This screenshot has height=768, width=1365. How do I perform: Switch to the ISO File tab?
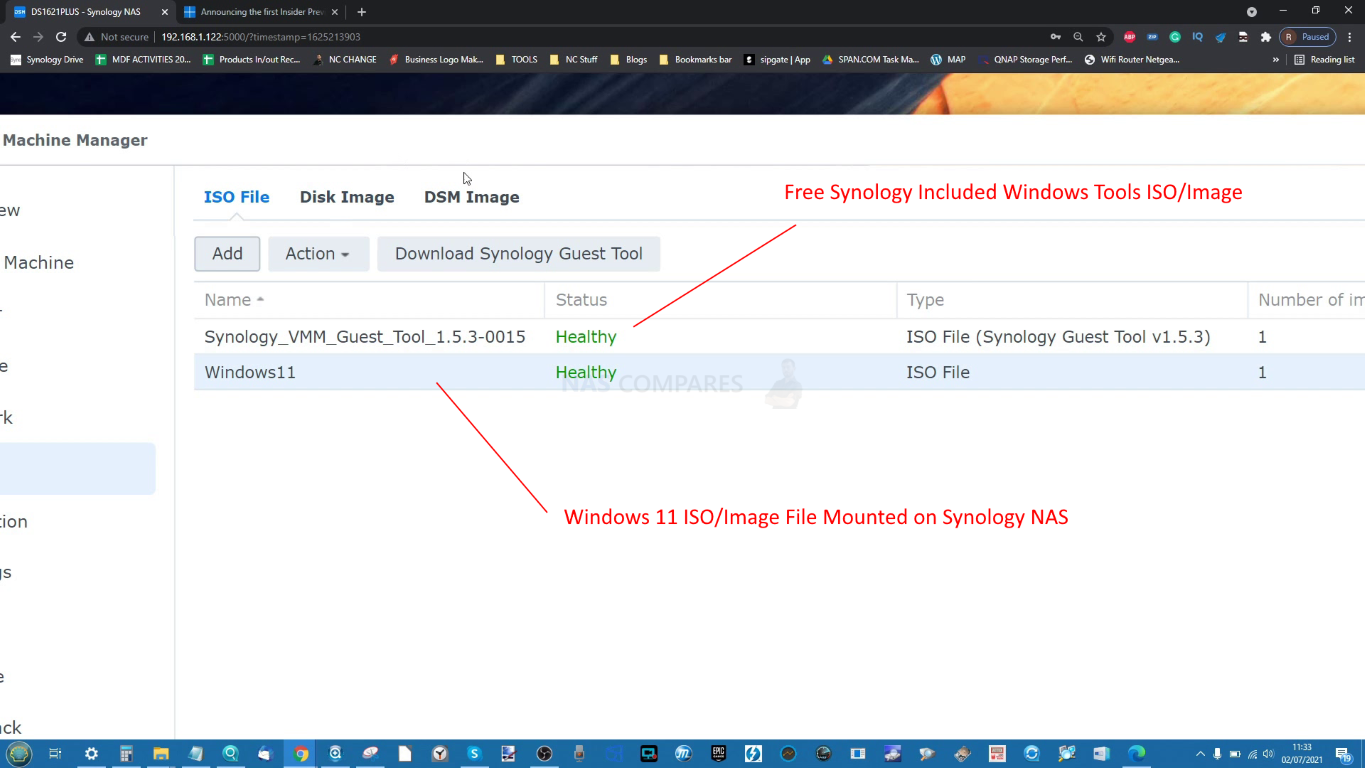pyautogui.click(x=236, y=197)
